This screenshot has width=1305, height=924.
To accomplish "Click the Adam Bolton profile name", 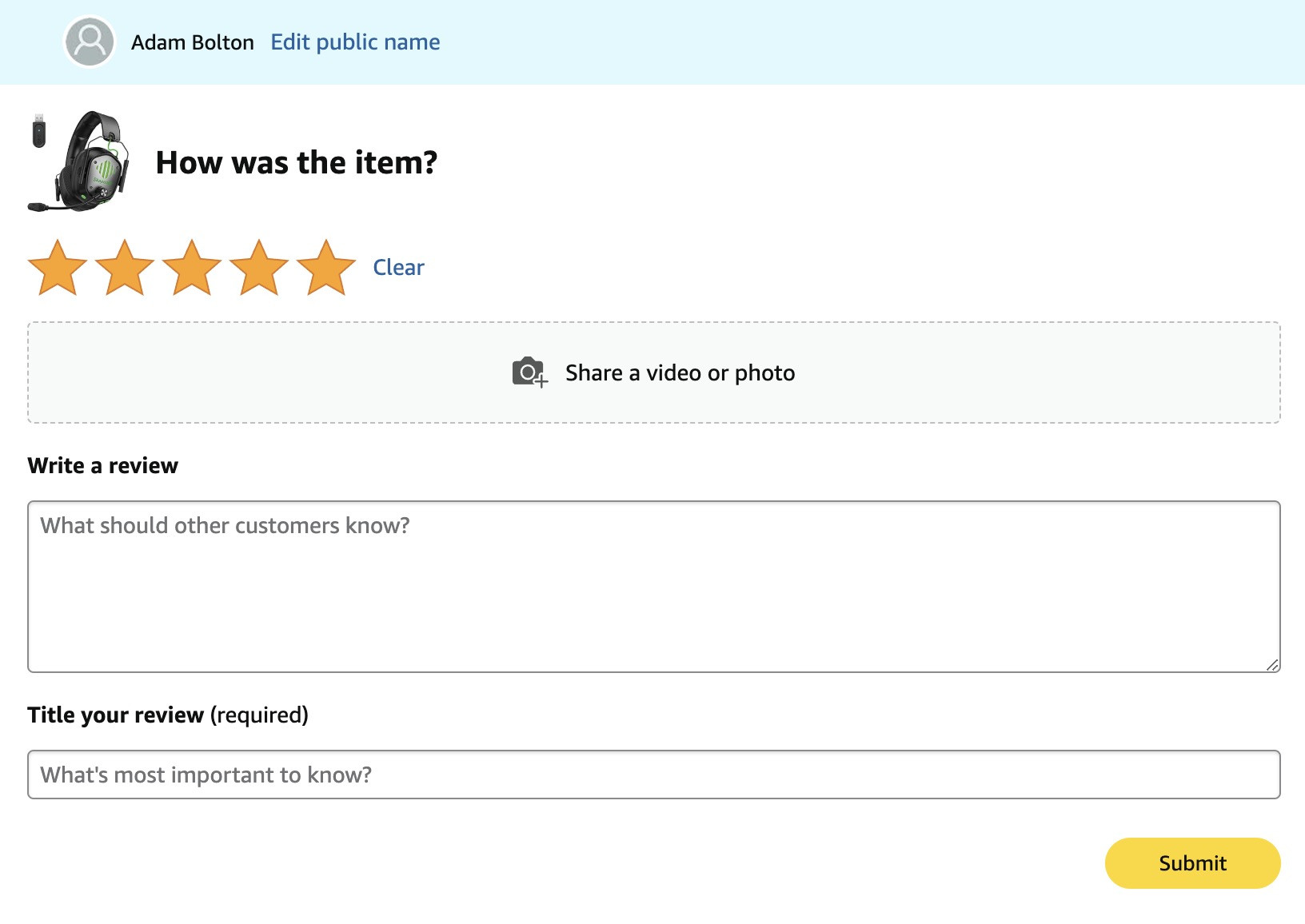I will 193,42.
